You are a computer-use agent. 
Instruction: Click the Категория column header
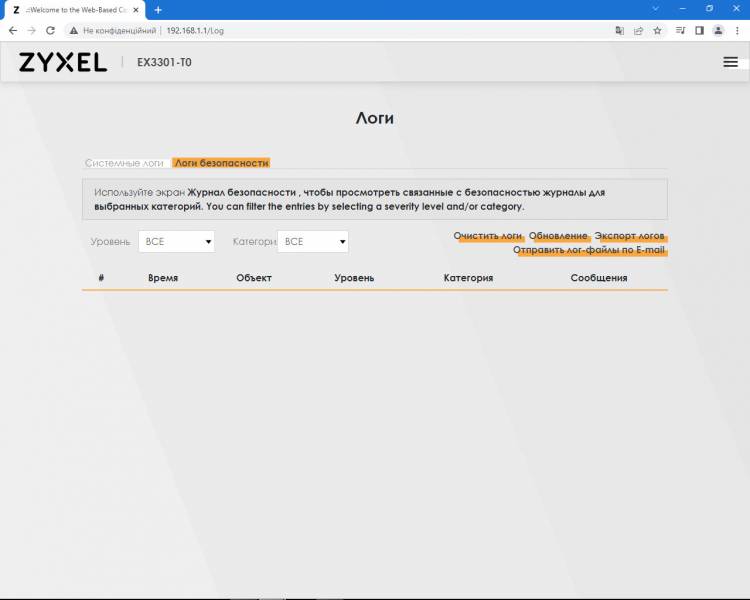(x=468, y=278)
